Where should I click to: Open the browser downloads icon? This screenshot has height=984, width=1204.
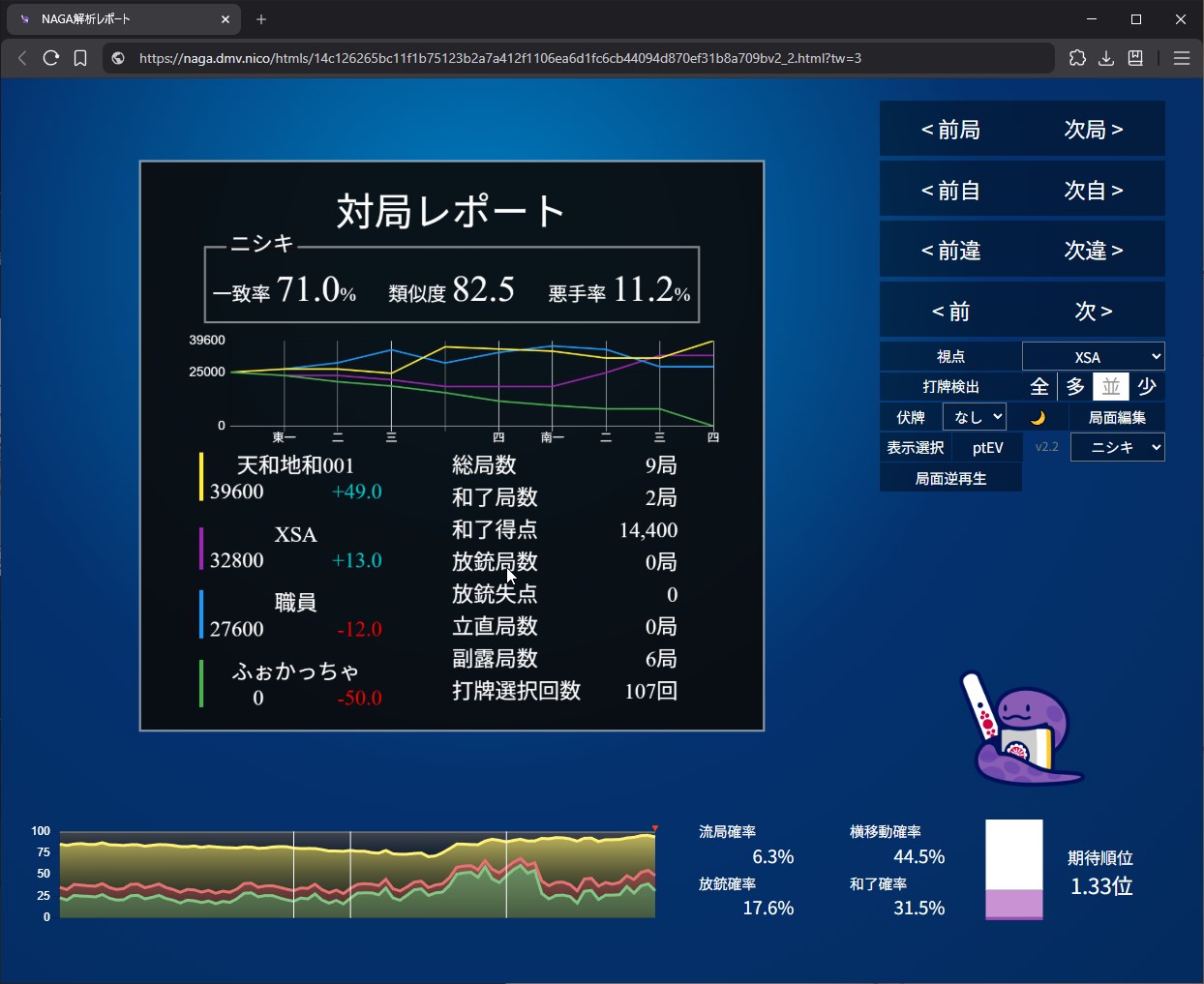[x=1106, y=58]
